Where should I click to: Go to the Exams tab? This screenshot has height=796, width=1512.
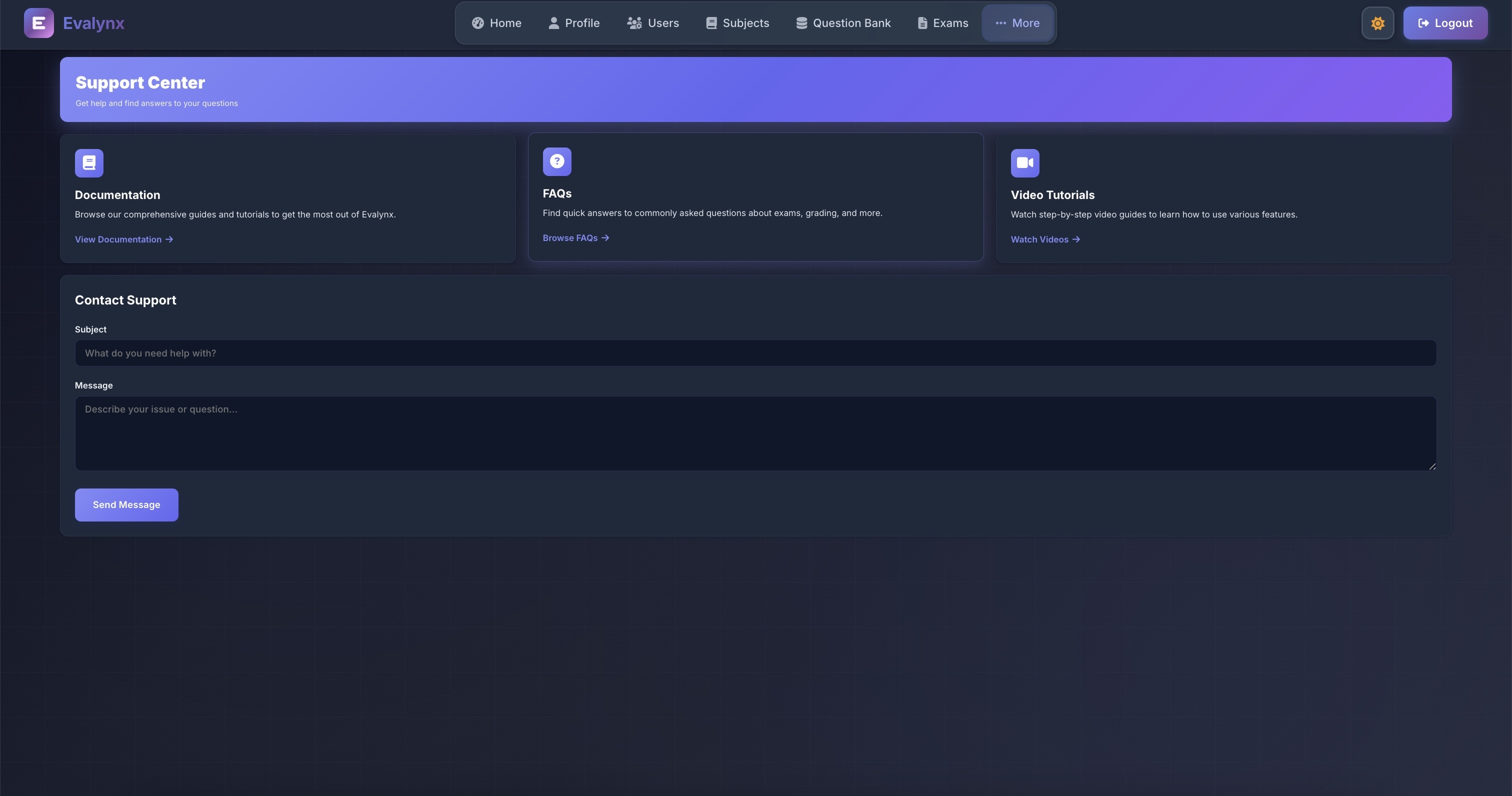pyautogui.click(x=942, y=23)
